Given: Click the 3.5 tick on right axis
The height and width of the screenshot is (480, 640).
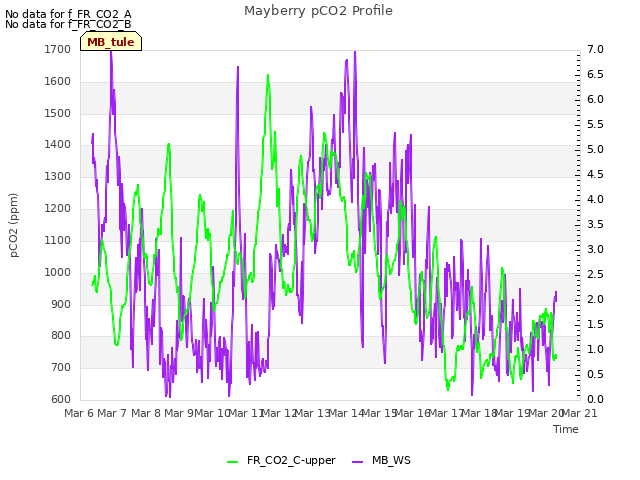Looking at the screenshot, I should (596, 224).
